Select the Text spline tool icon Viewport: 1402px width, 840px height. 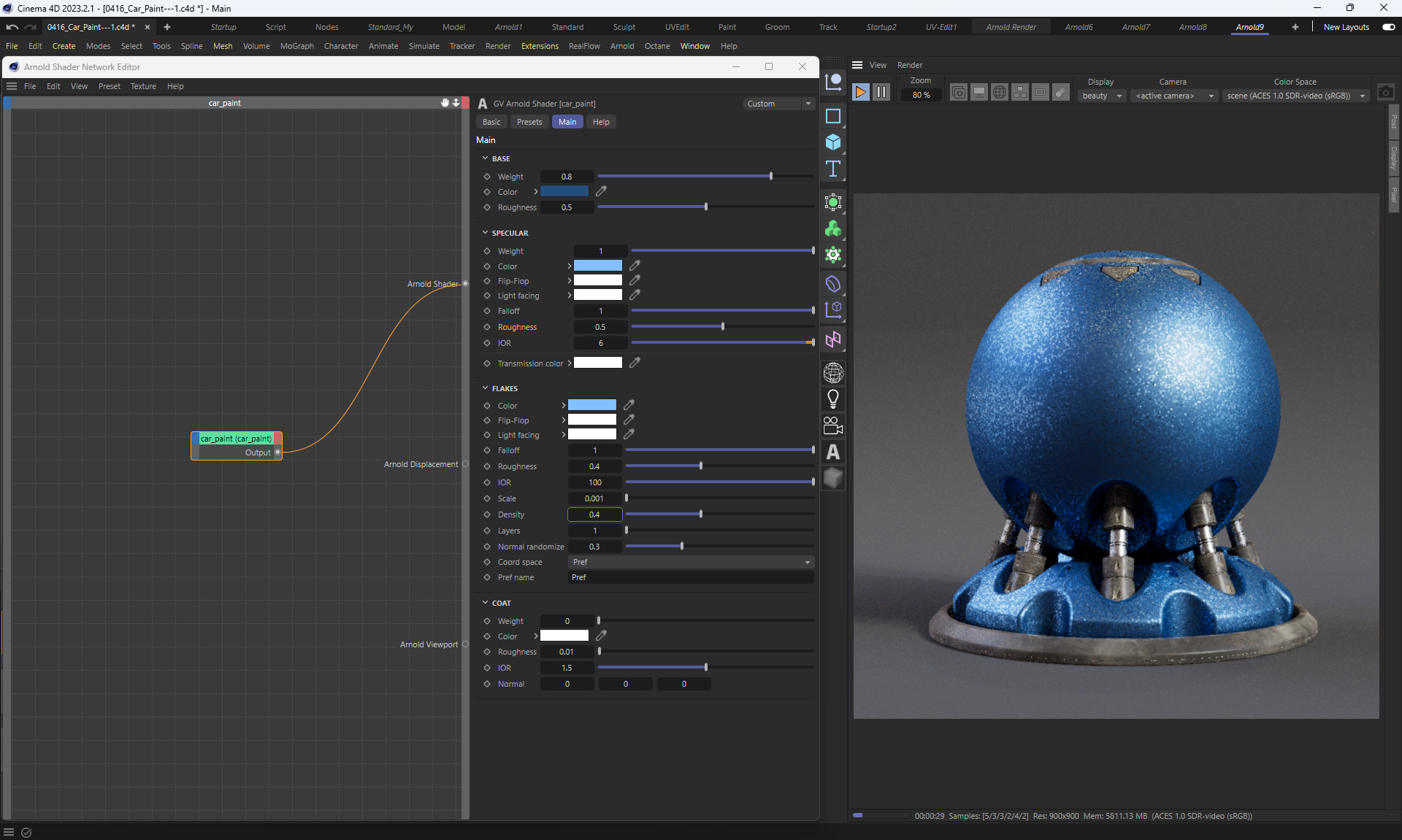click(832, 169)
